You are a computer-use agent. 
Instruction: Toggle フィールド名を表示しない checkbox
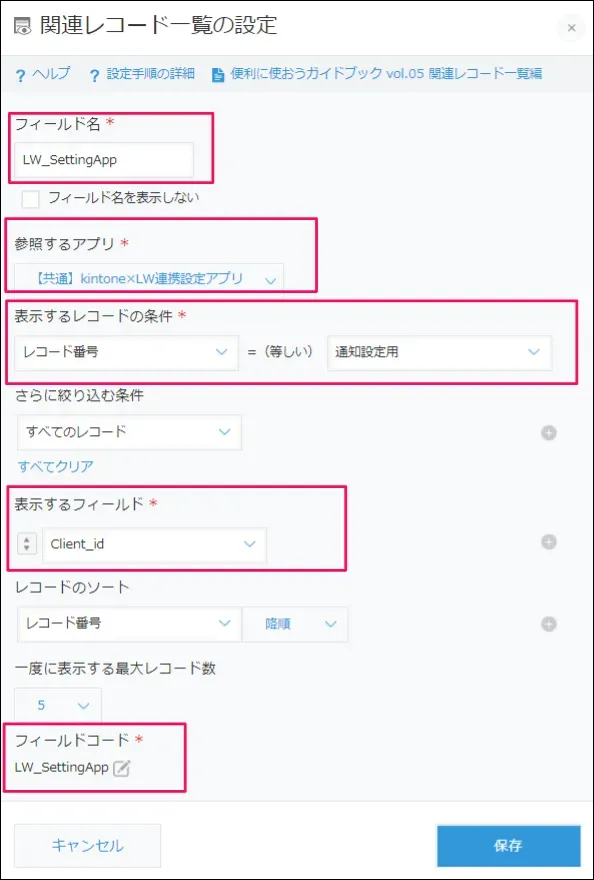tap(30, 199)
